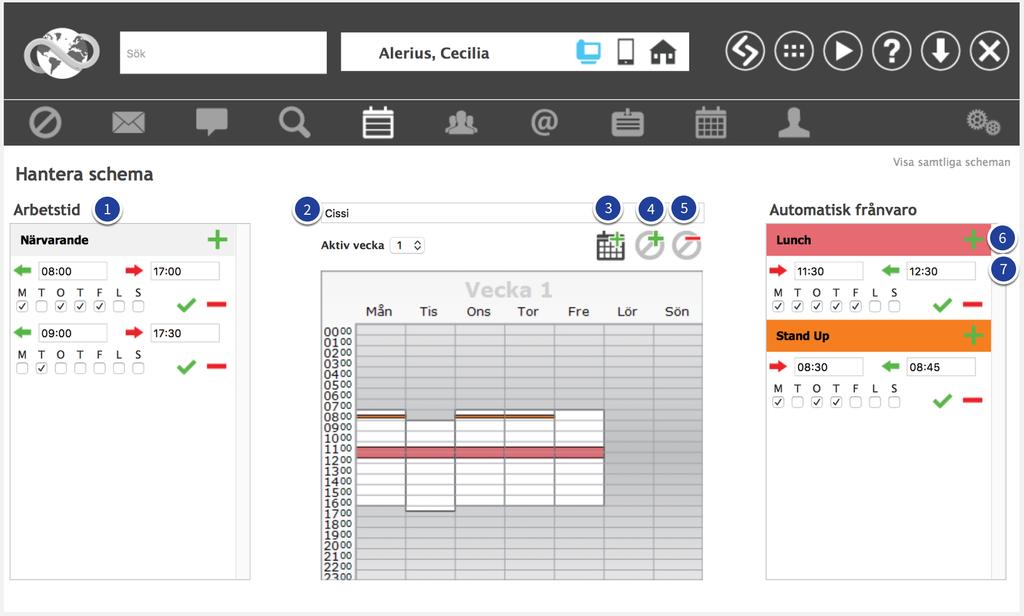Click add schedule circle plus icon
This screenshot has height=616, width=1024.
point(650,246)
